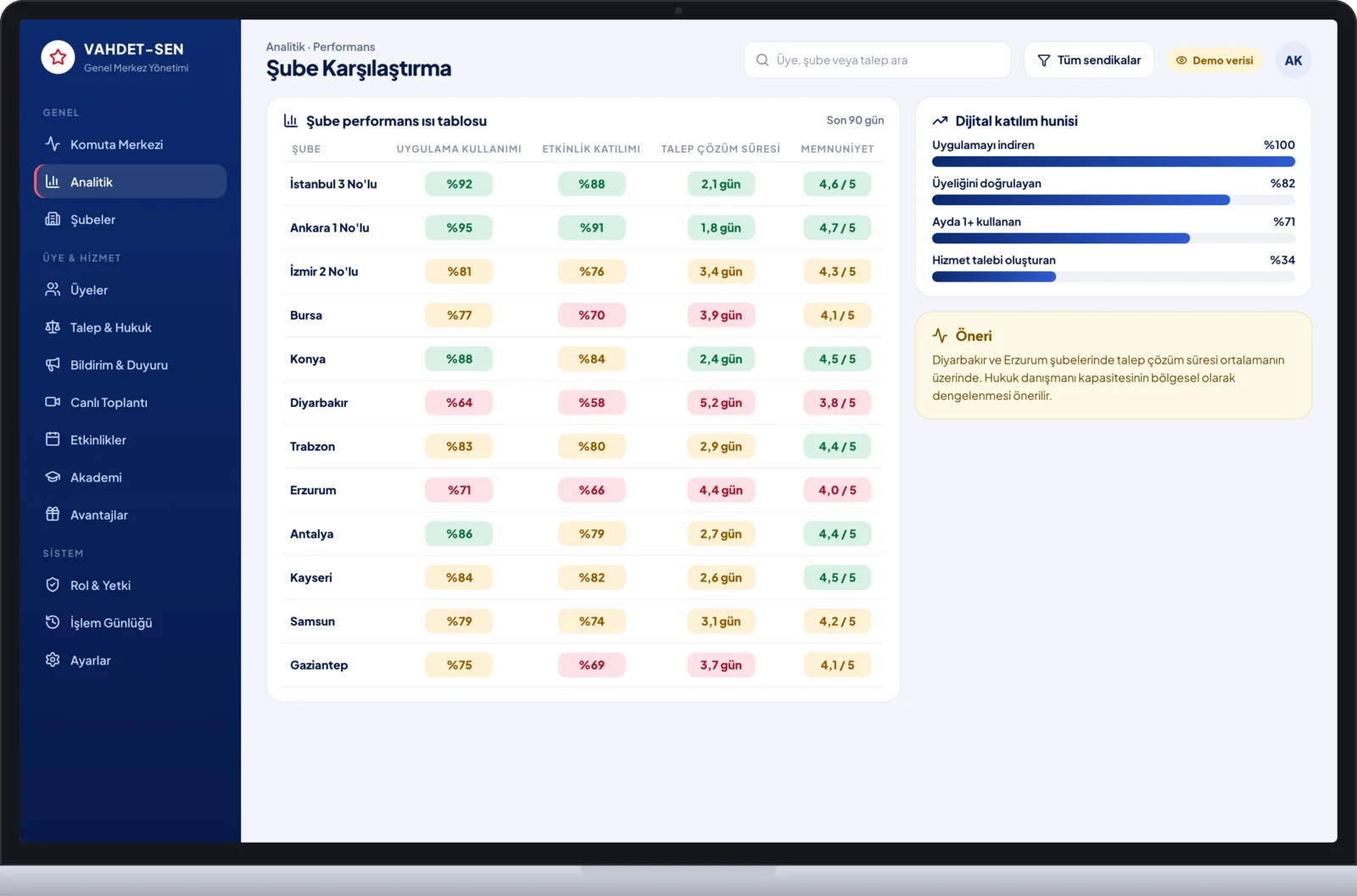The image size is (1357, 896).
Task: Click Erzurum 4,0 / 5 satisfaction cell
Action: point(837,490)
